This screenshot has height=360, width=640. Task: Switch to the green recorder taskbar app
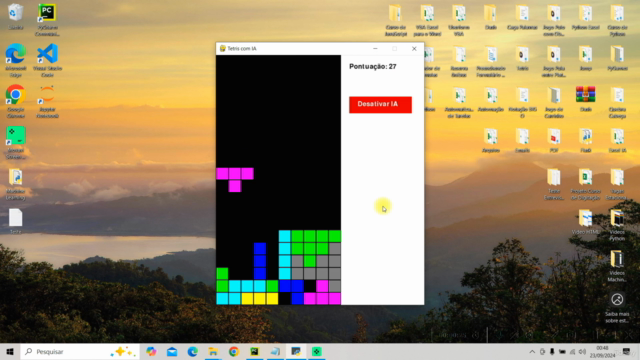317,351
